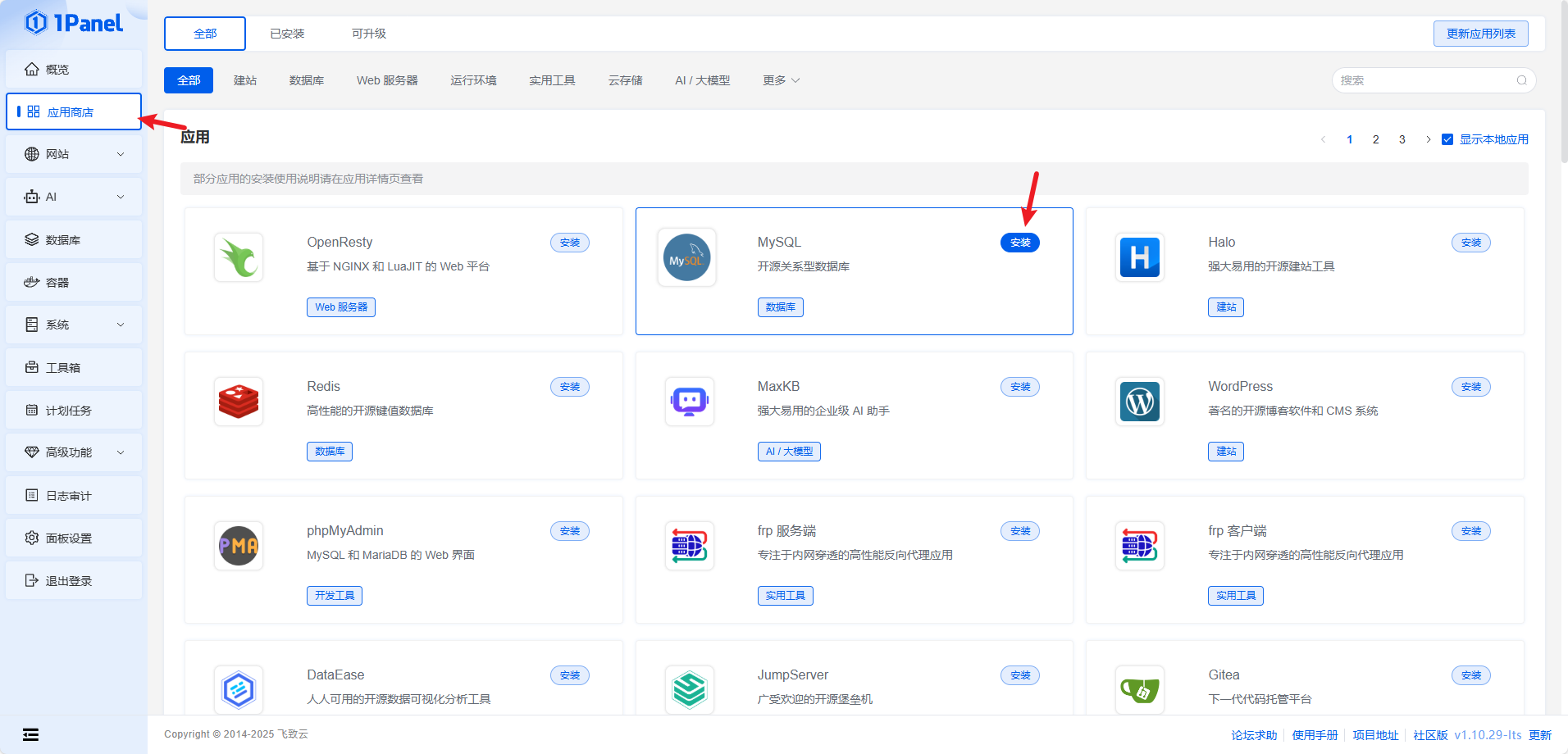Click the MySQL app icon
The image size is (1568, 754).
pyautogui.click(x=686, y=257)
